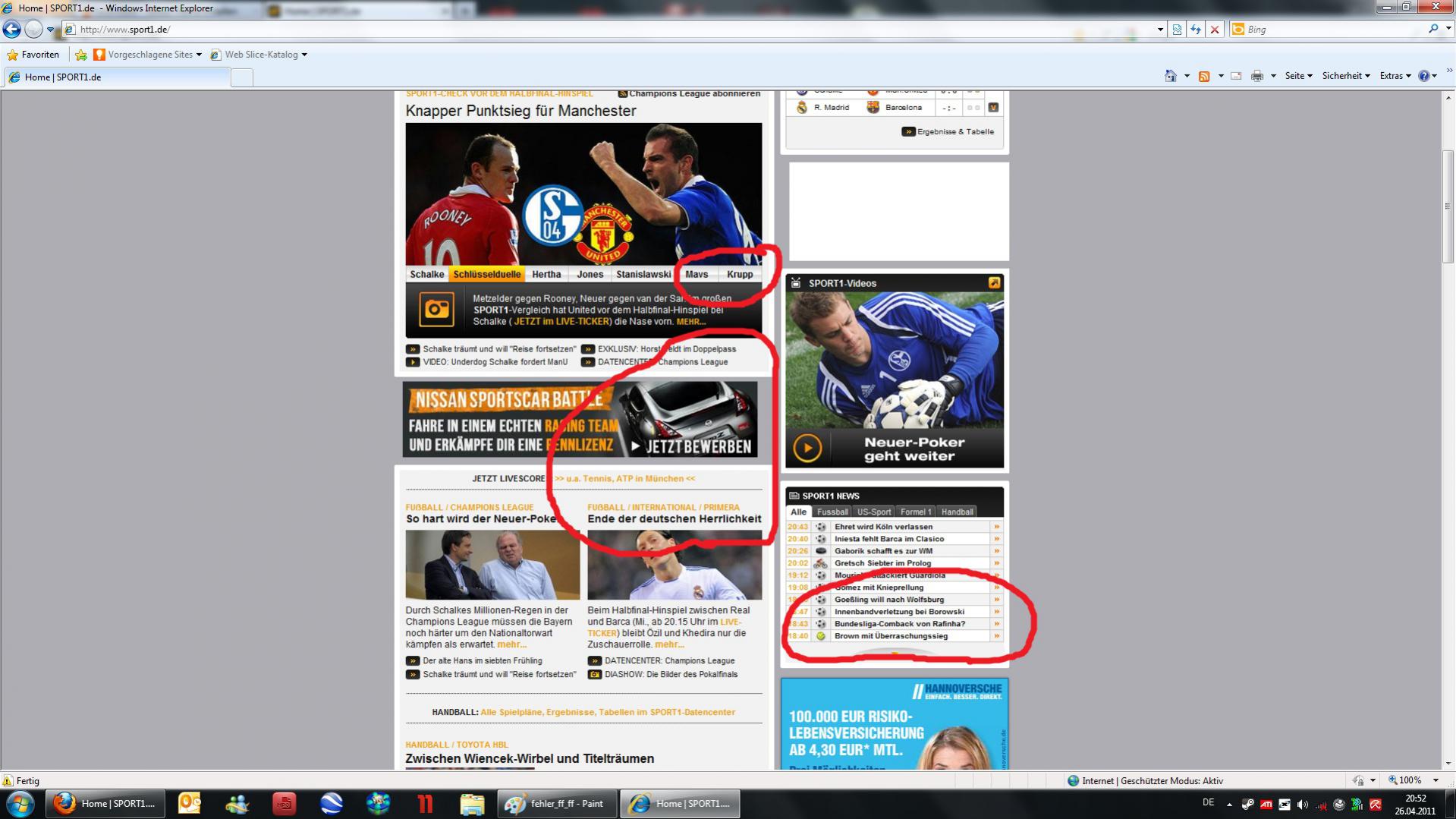The image size is (1456, 819).
Task: Select the Schalke tab
Action: [427, 275]
